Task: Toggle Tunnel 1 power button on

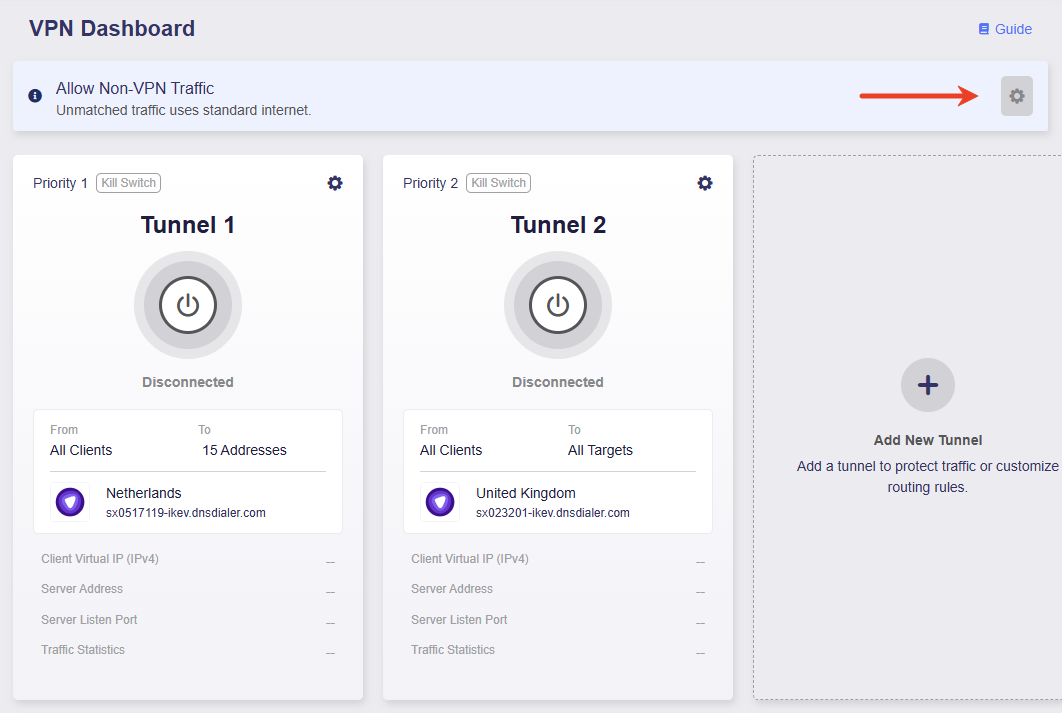Action: [188, 305]
